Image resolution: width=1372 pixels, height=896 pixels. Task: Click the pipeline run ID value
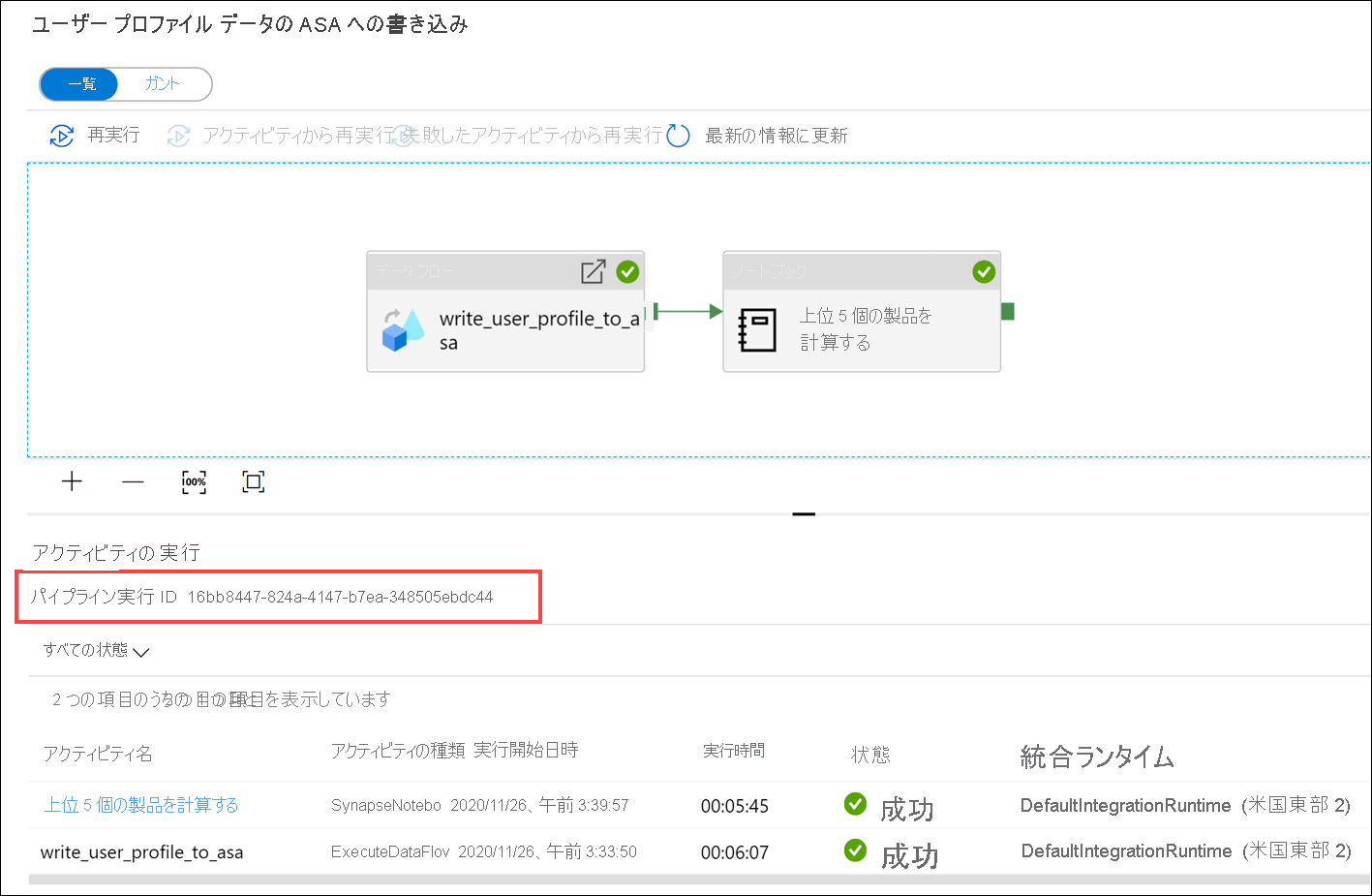point(340,597)
